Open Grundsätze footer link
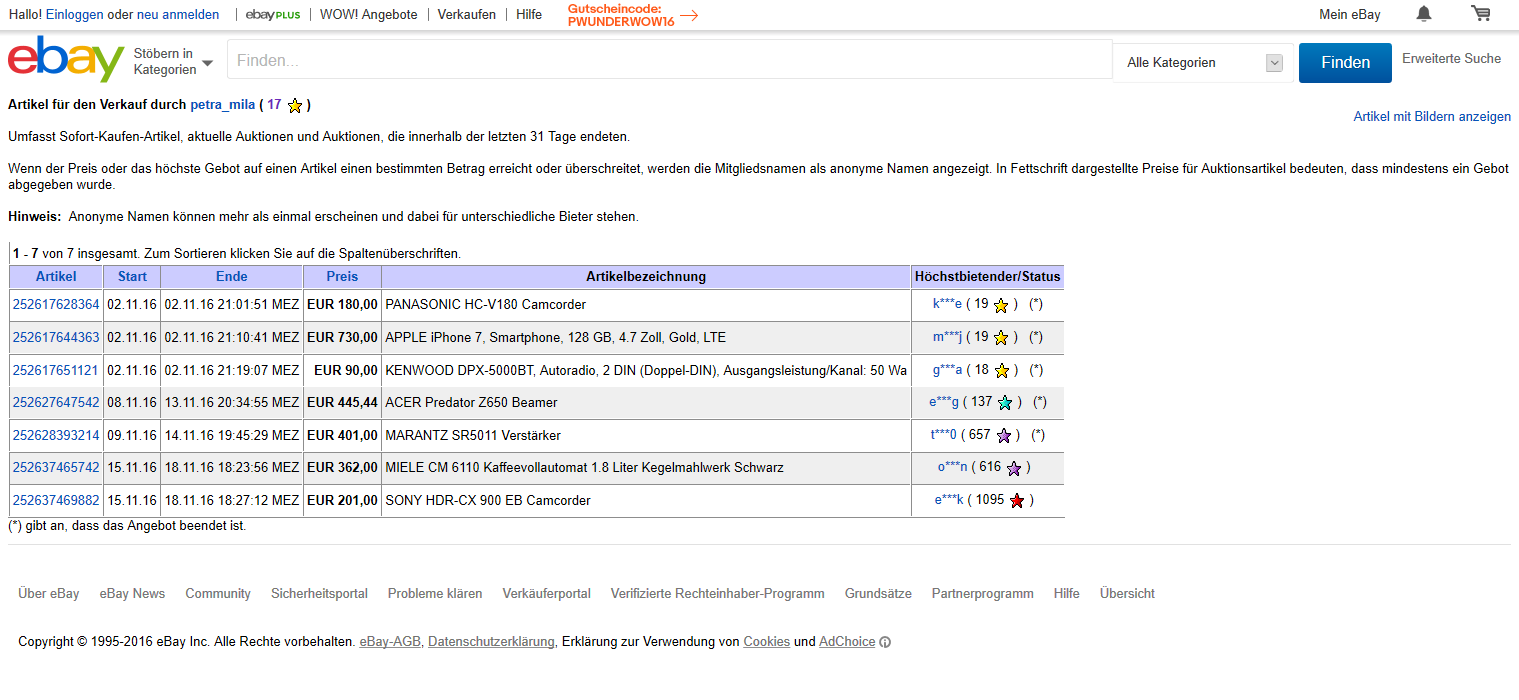 (x=878, y=593)
